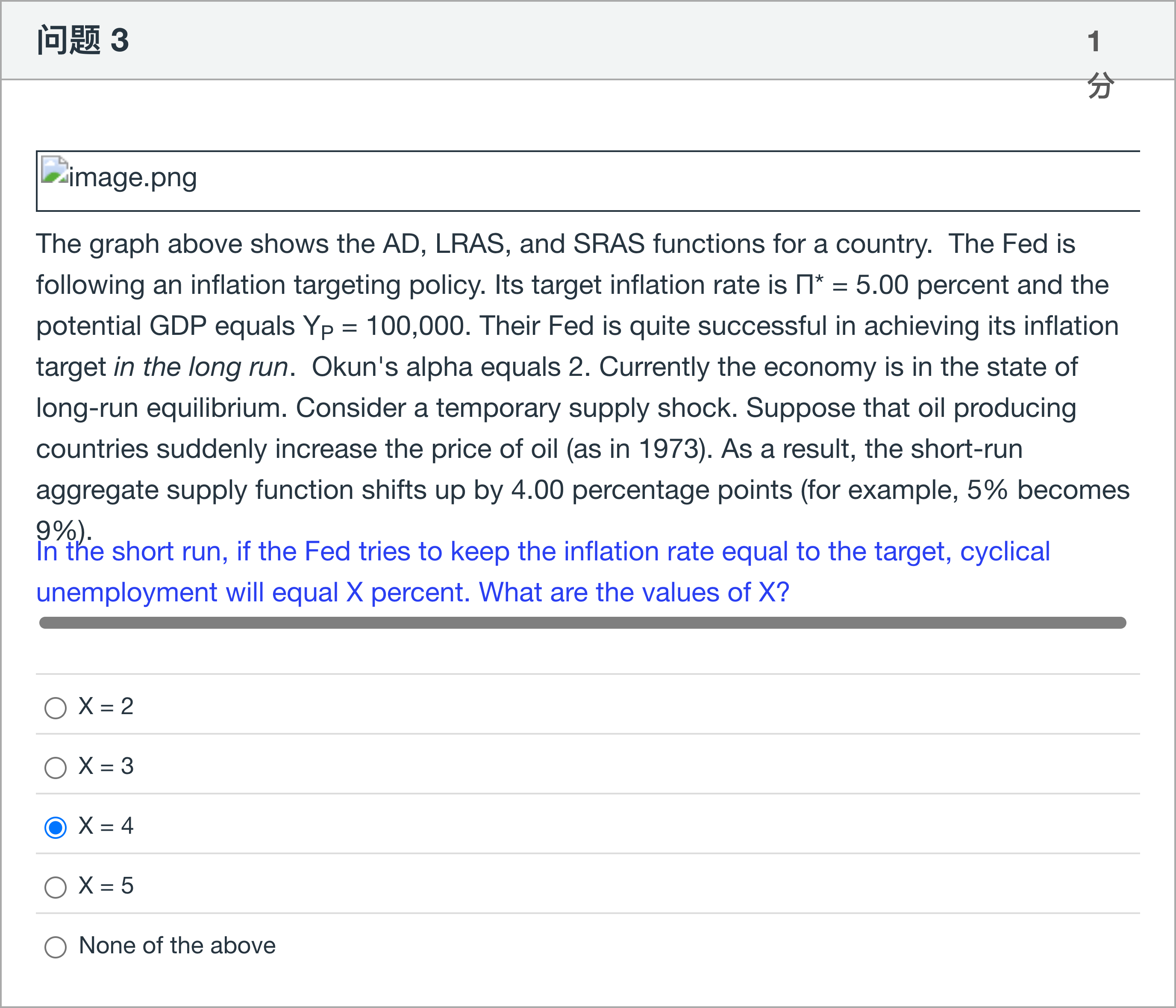This screenshot has width=1176, height=1008.
Task: Click the X = 2 answer label
Action: 106,707
